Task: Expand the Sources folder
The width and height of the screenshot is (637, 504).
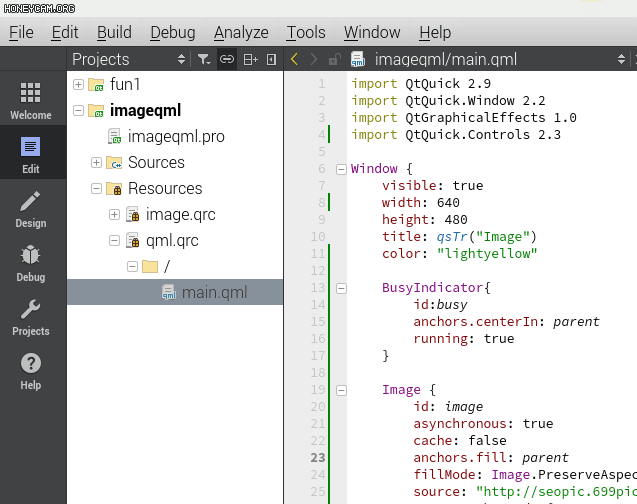Action: coord(96,162)
